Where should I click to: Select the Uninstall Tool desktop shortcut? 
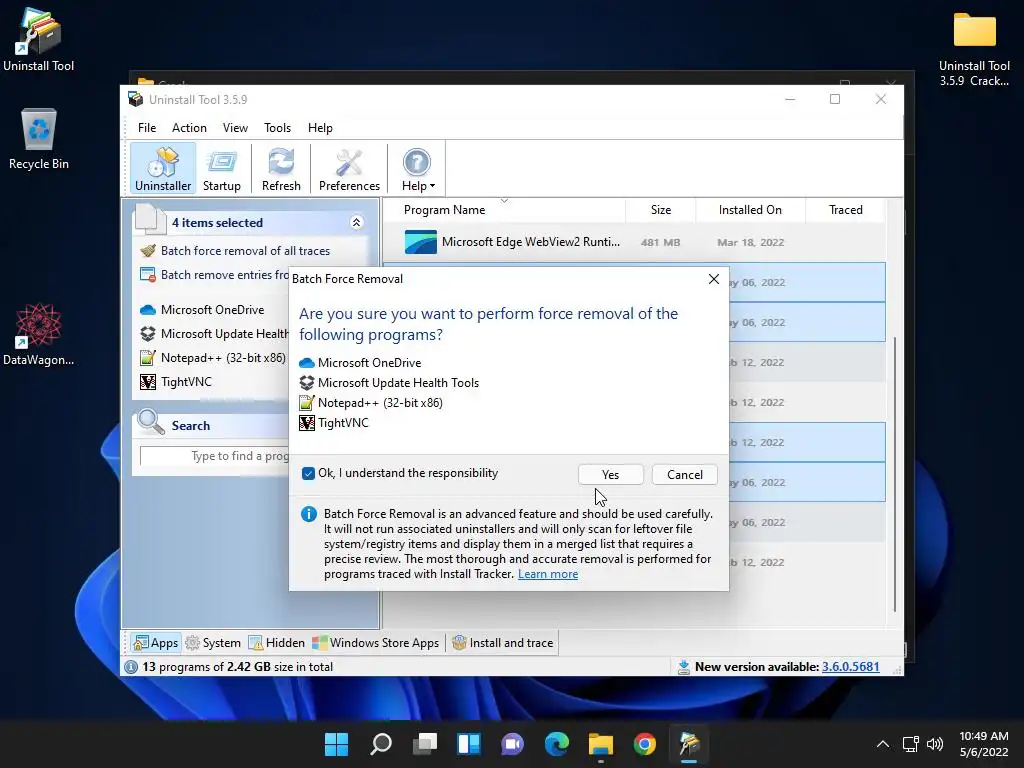point(39,40)
